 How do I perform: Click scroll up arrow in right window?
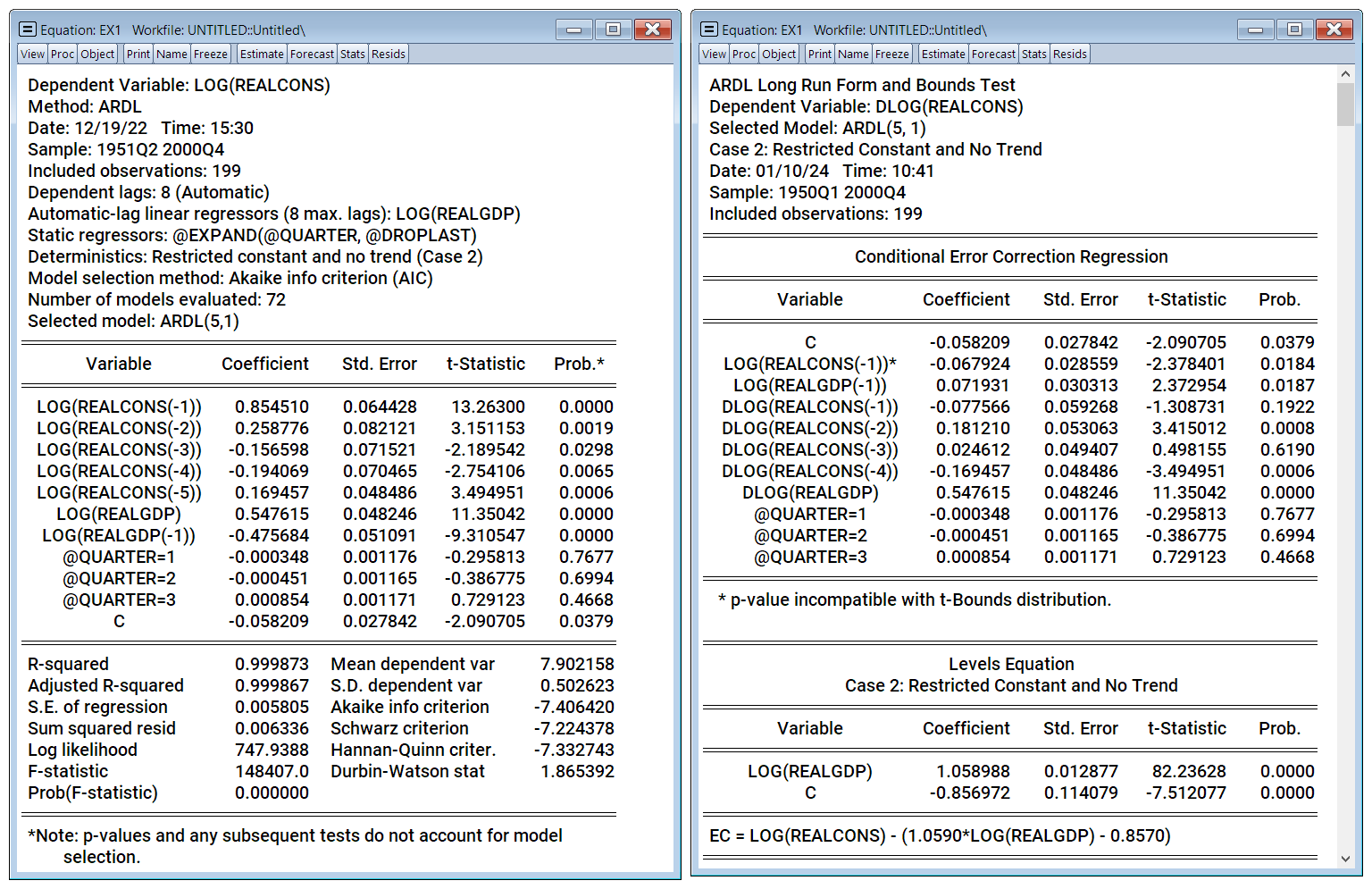(1345, 73)
